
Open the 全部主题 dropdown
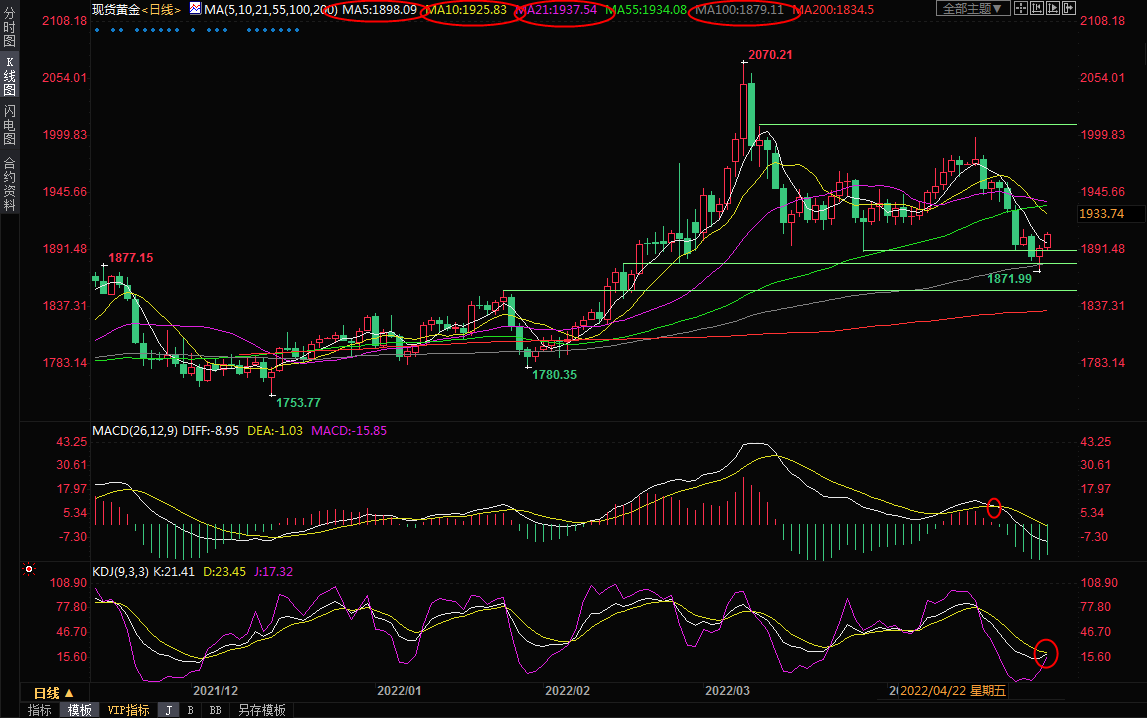(x=971, y=9)
